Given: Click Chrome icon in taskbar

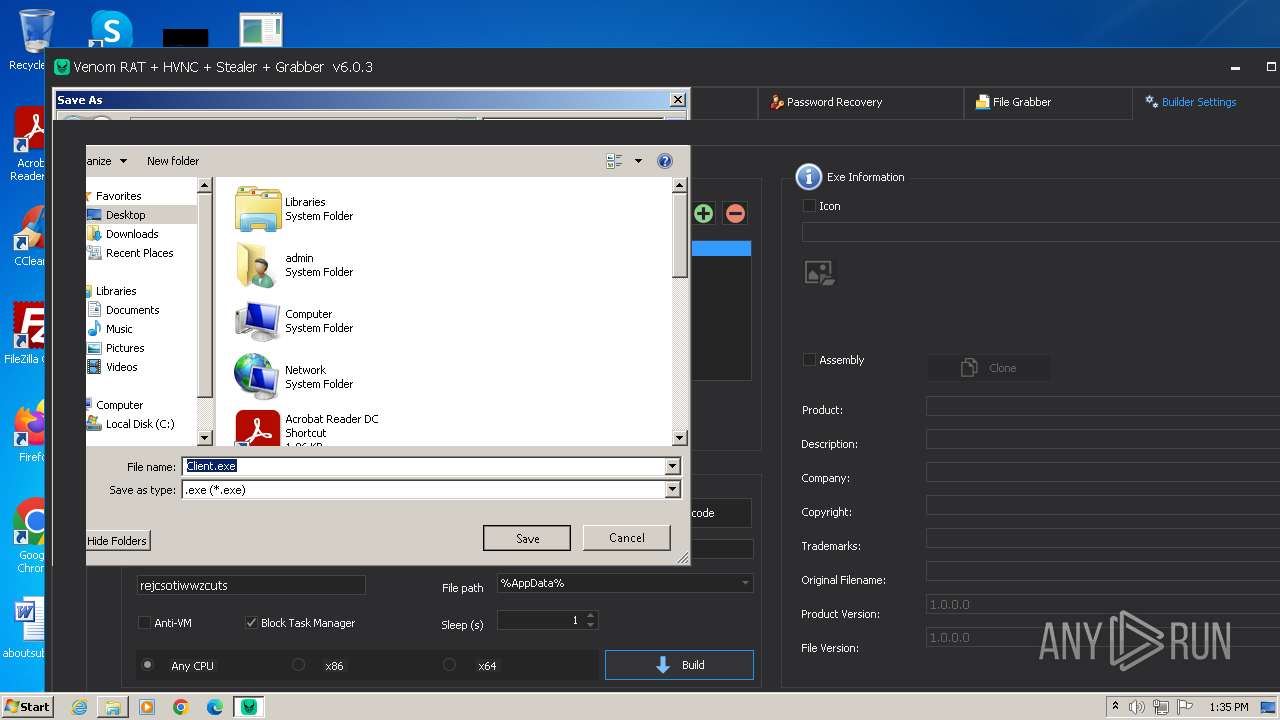Looking at the screenshot, I should (x=181, y=707).
